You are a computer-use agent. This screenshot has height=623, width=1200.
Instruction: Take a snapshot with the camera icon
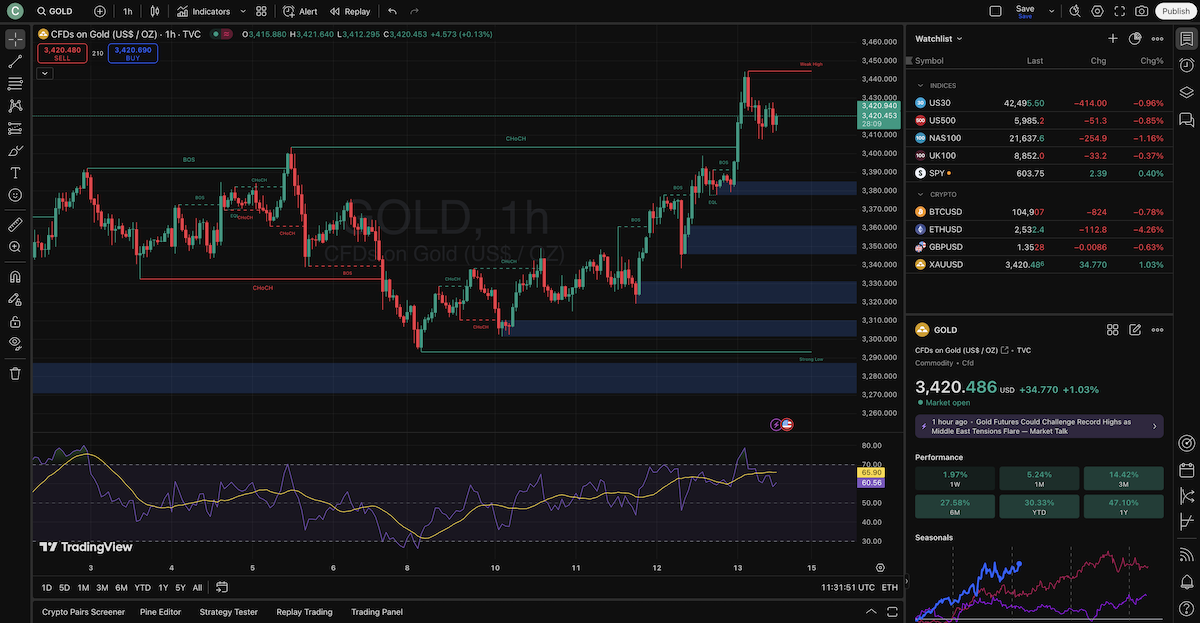pyautogui.click(x=1141, y=11)
